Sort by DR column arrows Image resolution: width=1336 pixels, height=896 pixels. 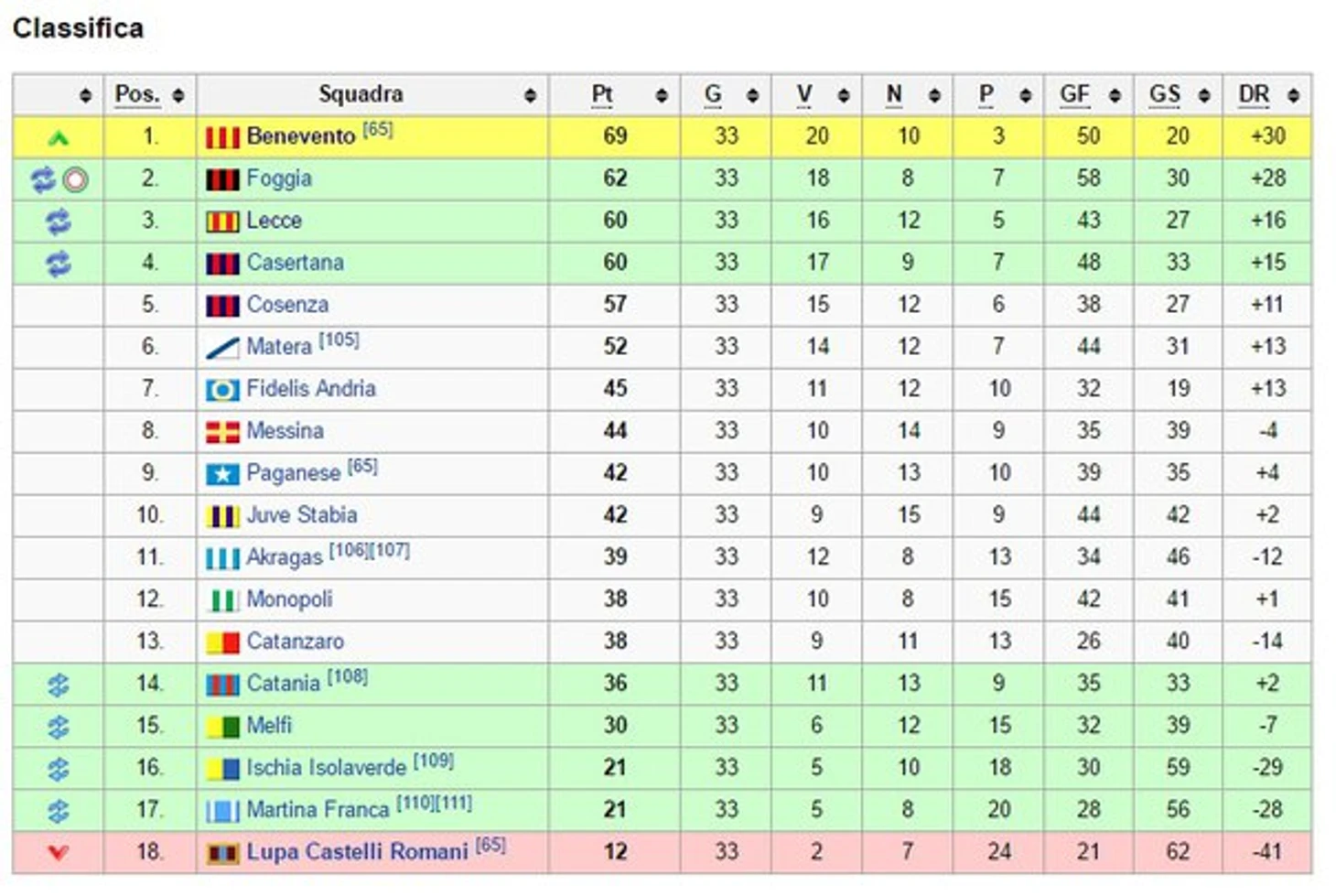(x=1293, y=95)
